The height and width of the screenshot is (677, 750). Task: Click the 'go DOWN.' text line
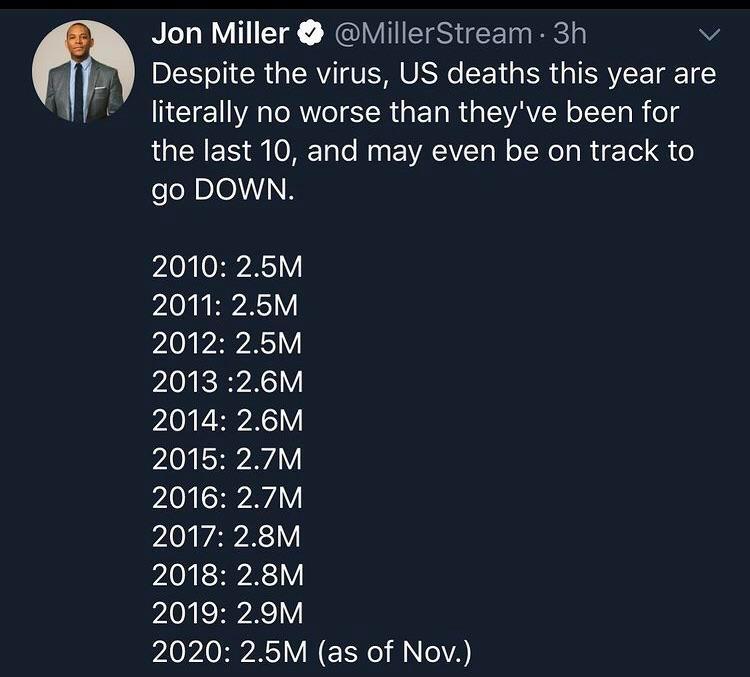click(223, 189)
